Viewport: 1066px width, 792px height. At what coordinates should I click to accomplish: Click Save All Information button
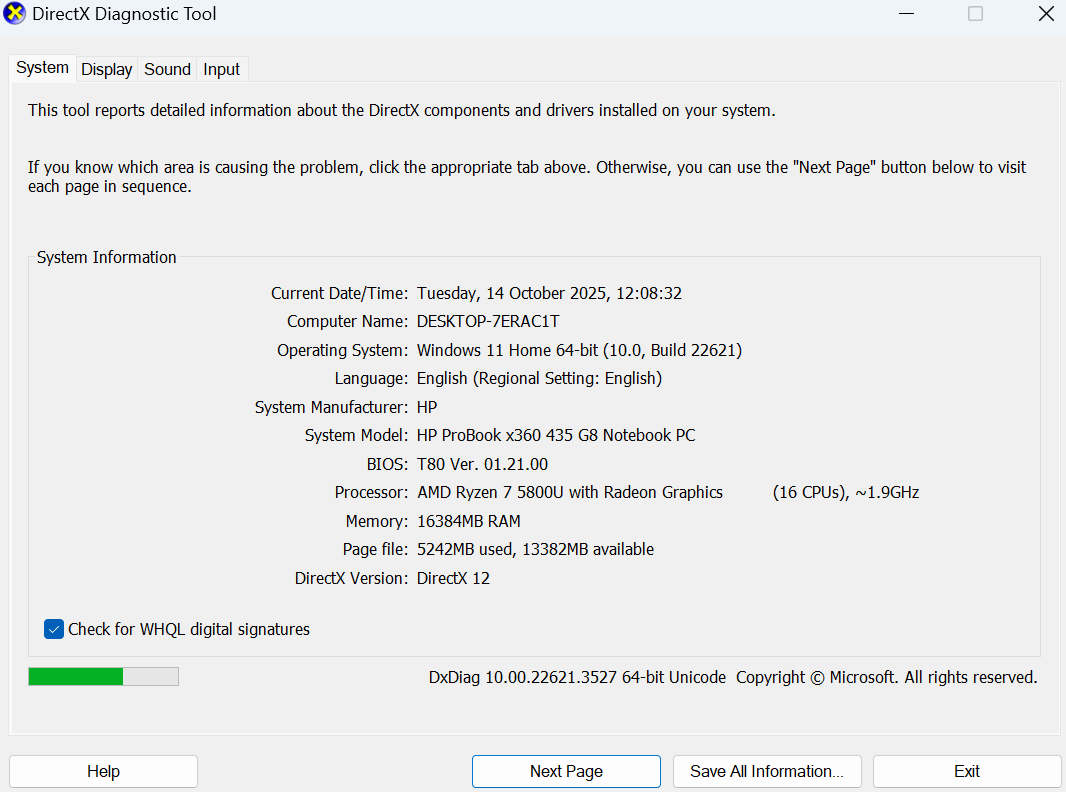767,771
